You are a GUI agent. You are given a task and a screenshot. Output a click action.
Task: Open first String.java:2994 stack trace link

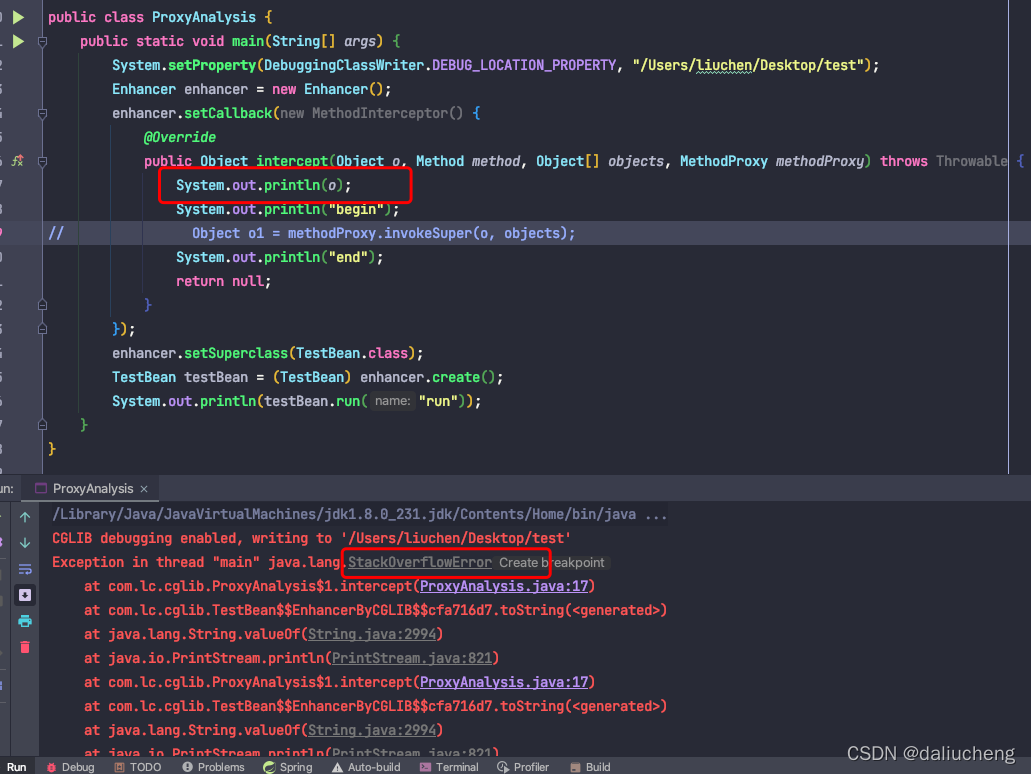click(372, 634)
